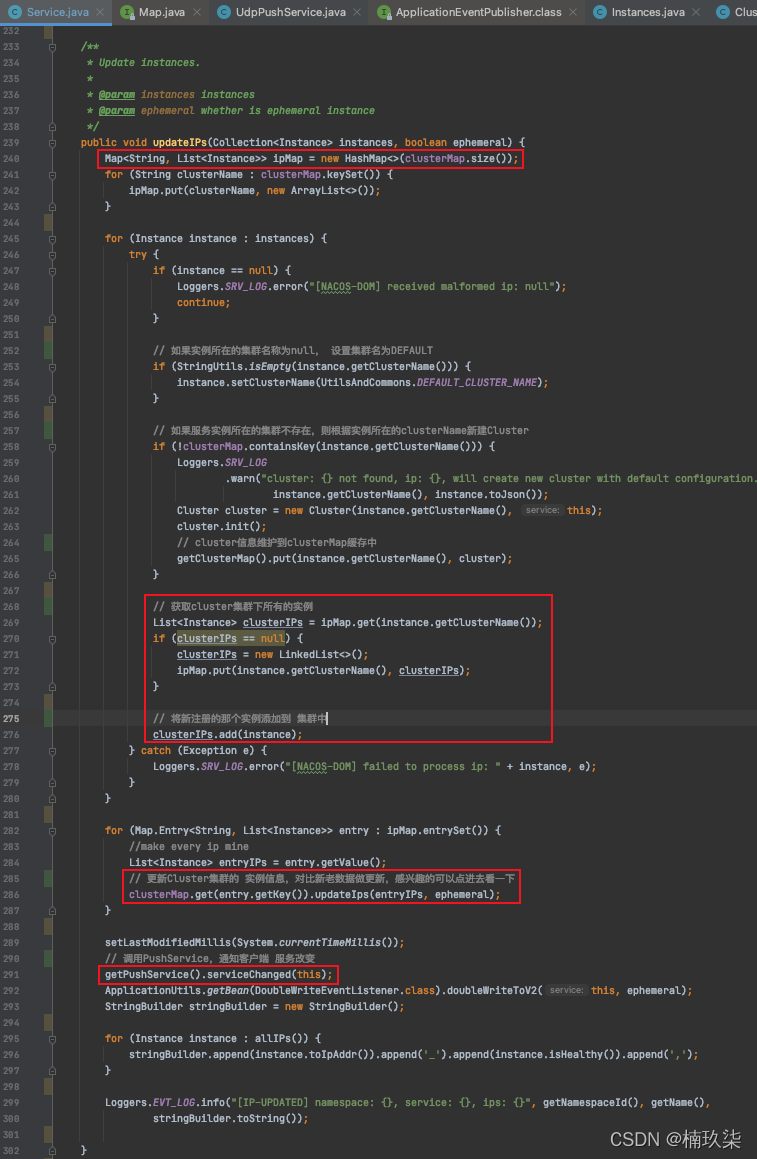The image size is (757, 1159).
Task: Close the Instances.java tab
Action: [x=696, y=12]
